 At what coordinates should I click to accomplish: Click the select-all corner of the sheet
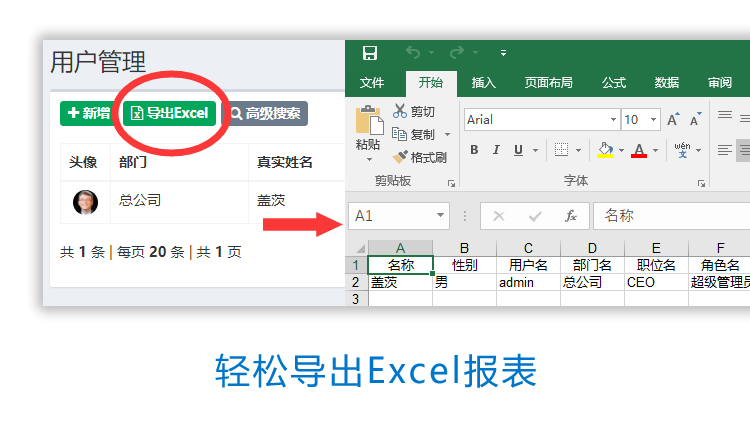pos(357,248)
